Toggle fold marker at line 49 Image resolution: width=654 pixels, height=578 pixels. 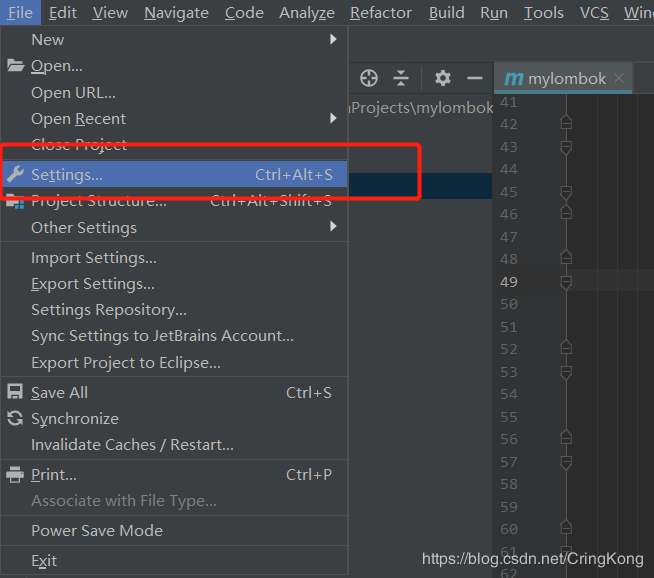(566, 283)
